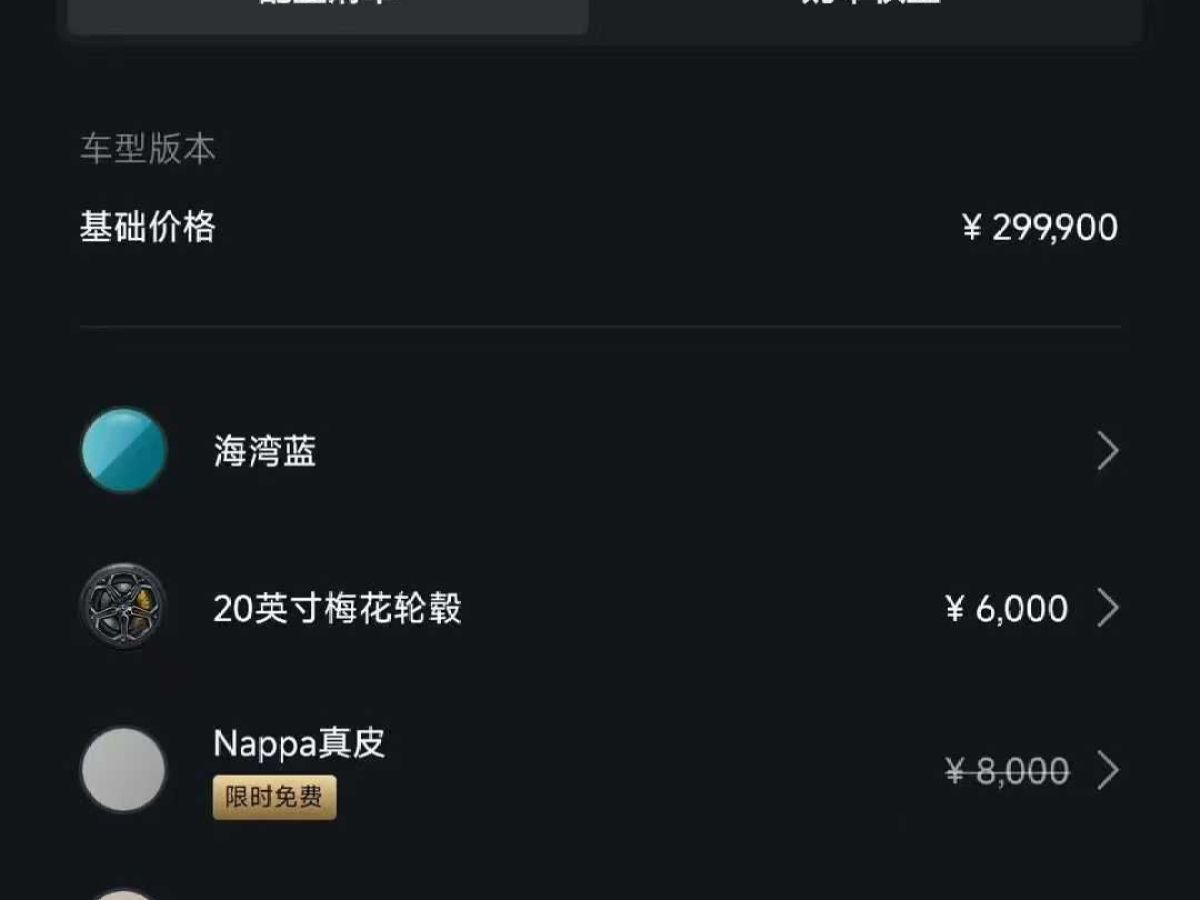Tap the 20-inch plum wheel thumbnail icon
Image resolution: width=1200 pixels, height=900 pixels.
point(123,607)
